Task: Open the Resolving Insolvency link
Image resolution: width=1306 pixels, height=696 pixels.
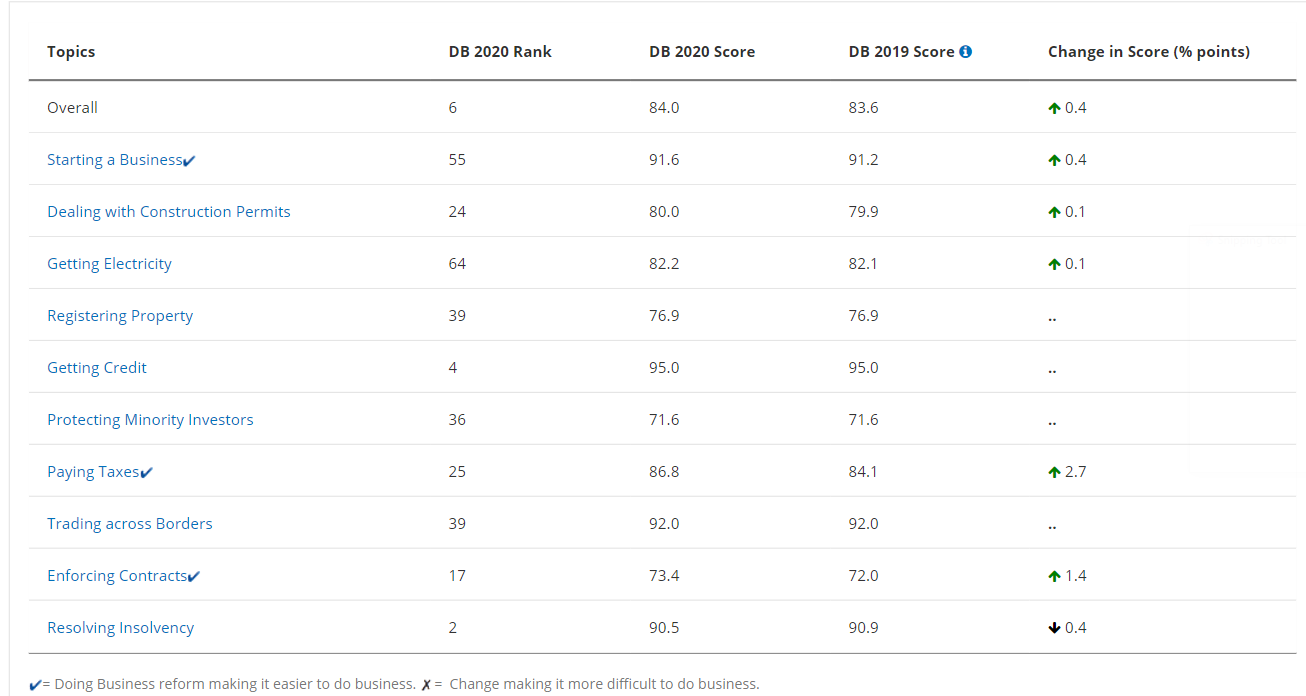Action: point(120,628)
